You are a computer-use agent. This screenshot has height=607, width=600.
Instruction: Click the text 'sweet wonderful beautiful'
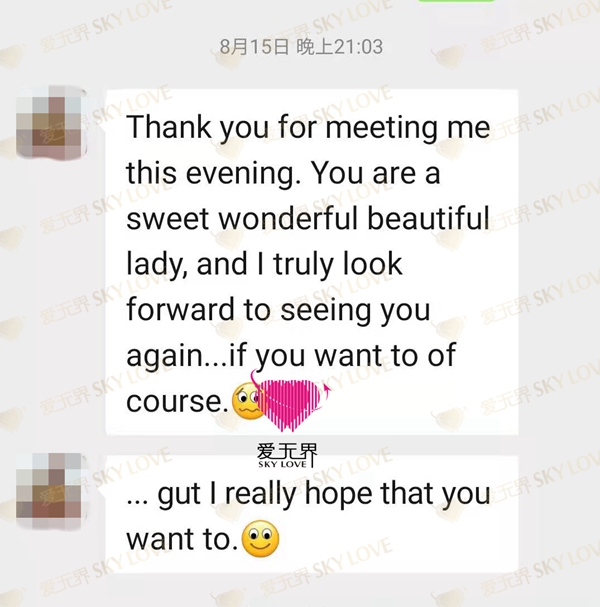click(308, 218)
